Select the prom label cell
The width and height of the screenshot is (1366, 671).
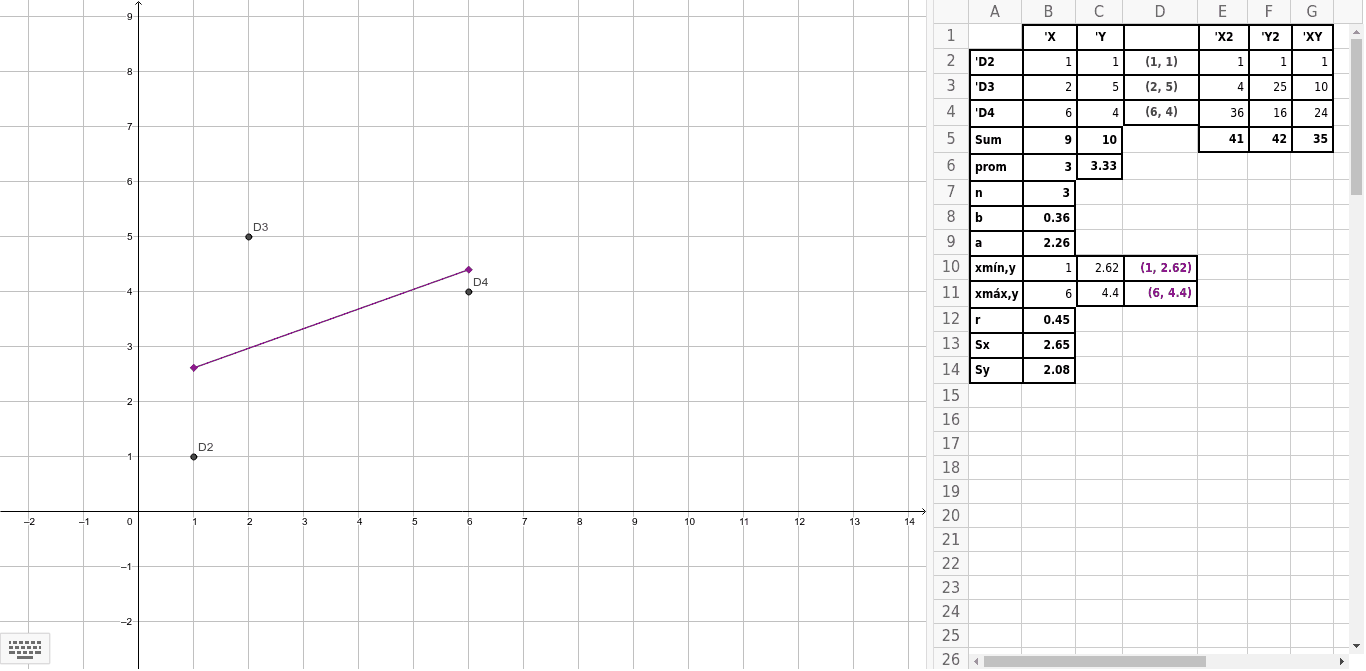click(x=996, y=167)
